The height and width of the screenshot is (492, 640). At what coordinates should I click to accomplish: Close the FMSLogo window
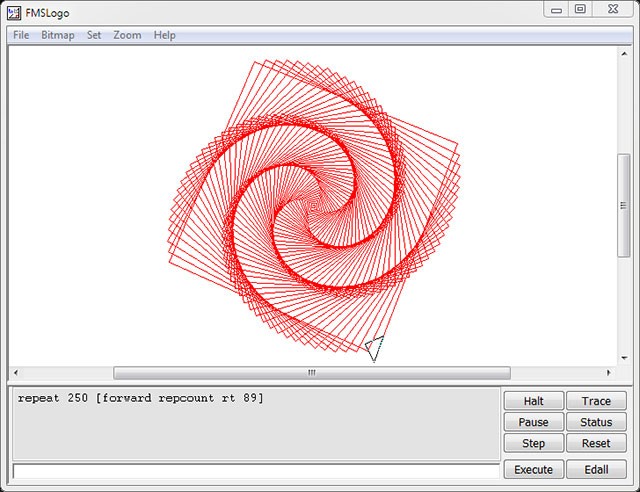point(612,10)
